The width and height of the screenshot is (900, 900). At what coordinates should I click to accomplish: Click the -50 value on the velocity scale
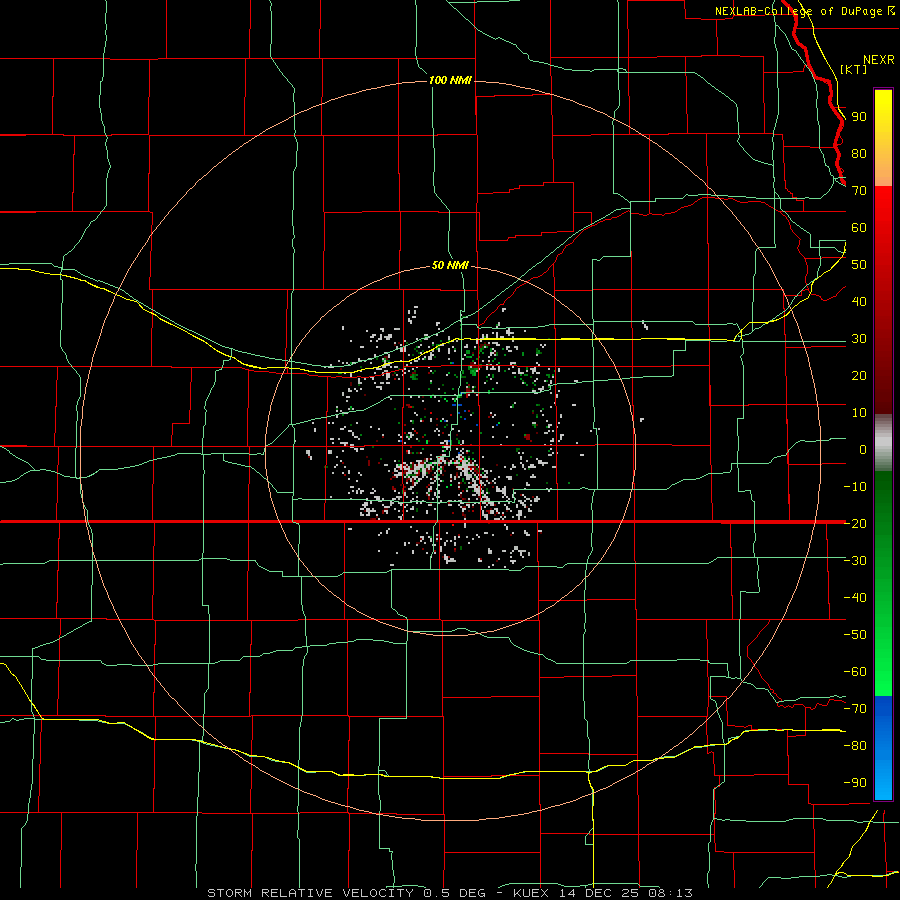(x=855, y=634)
